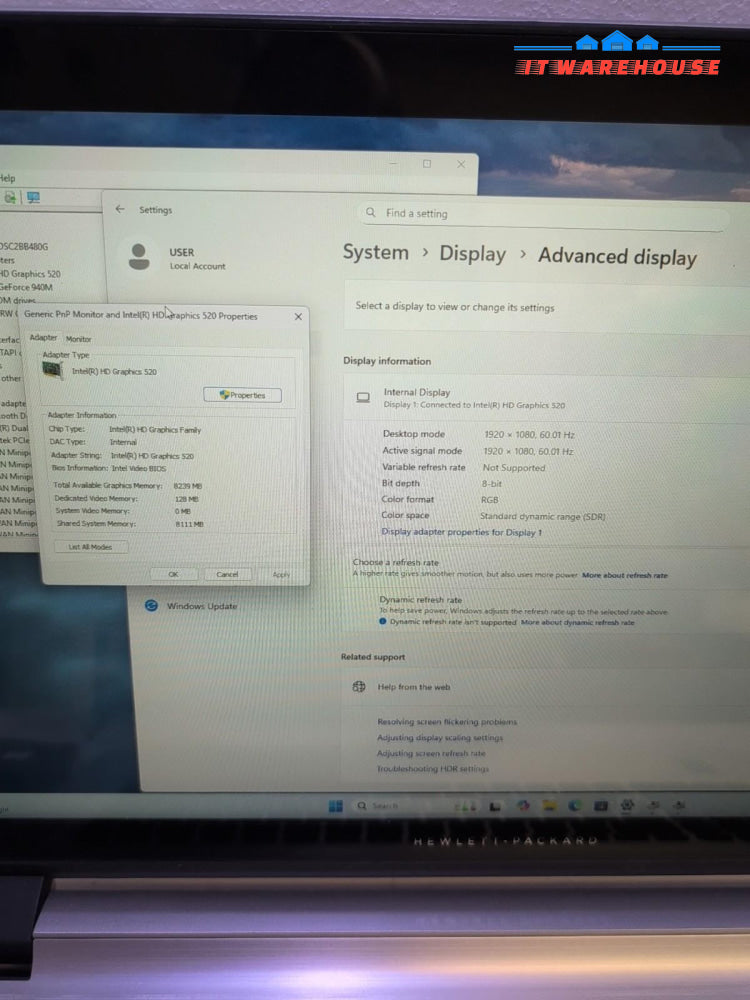Click the Device Manager scan for hardware toolbar icon

tap(10, 198)
